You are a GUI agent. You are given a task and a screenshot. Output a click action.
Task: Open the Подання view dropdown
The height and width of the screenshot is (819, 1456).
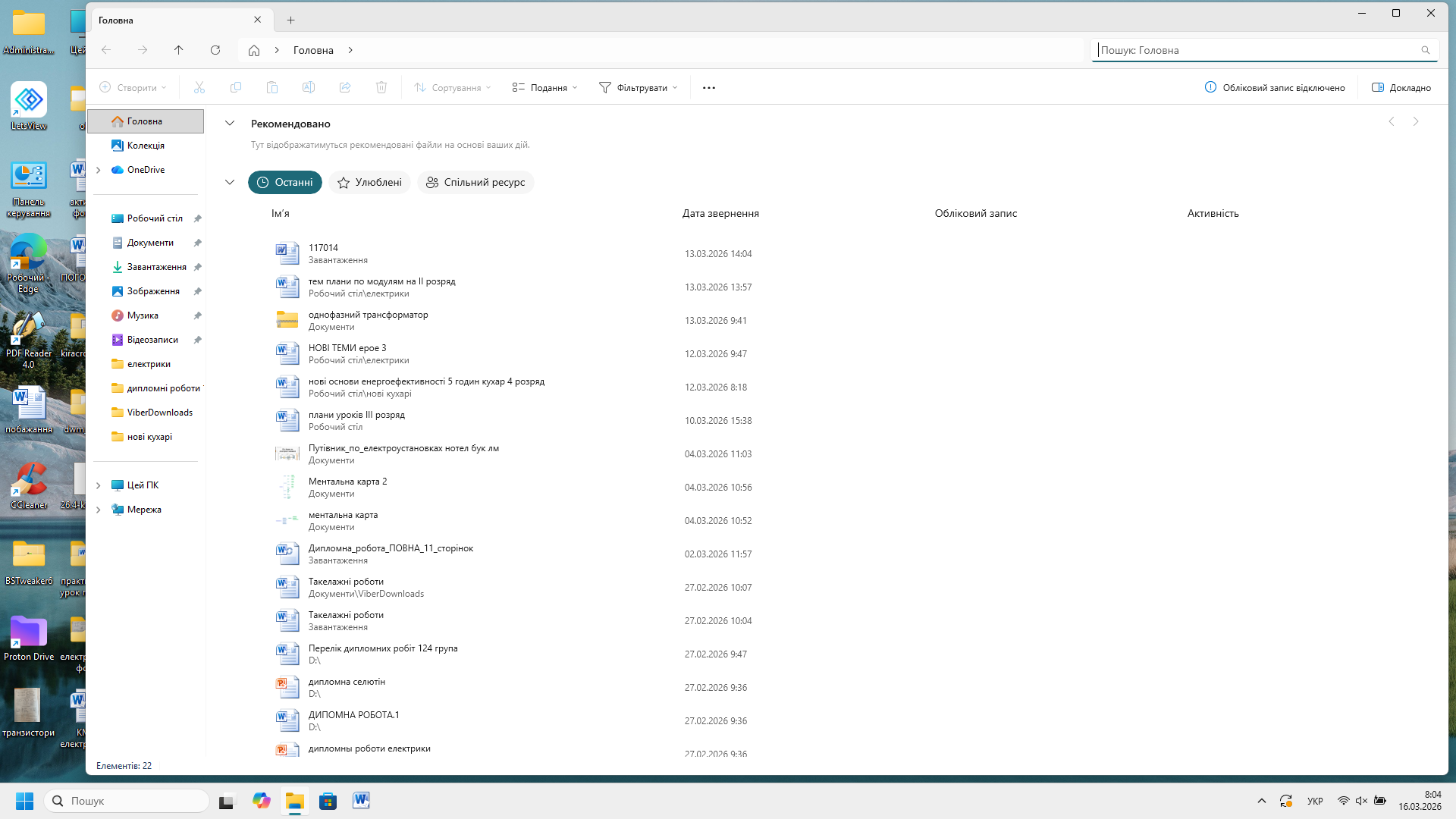[544, 88]
